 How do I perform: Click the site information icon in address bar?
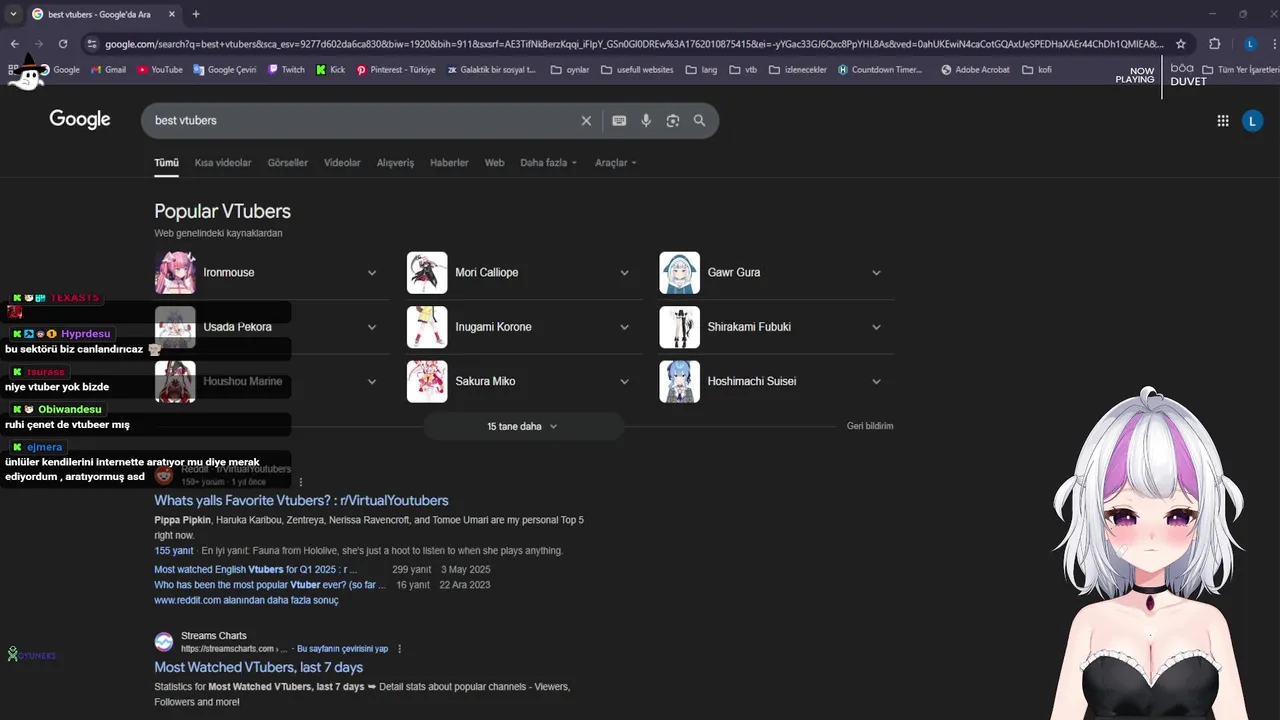click(x=92, y=44)
